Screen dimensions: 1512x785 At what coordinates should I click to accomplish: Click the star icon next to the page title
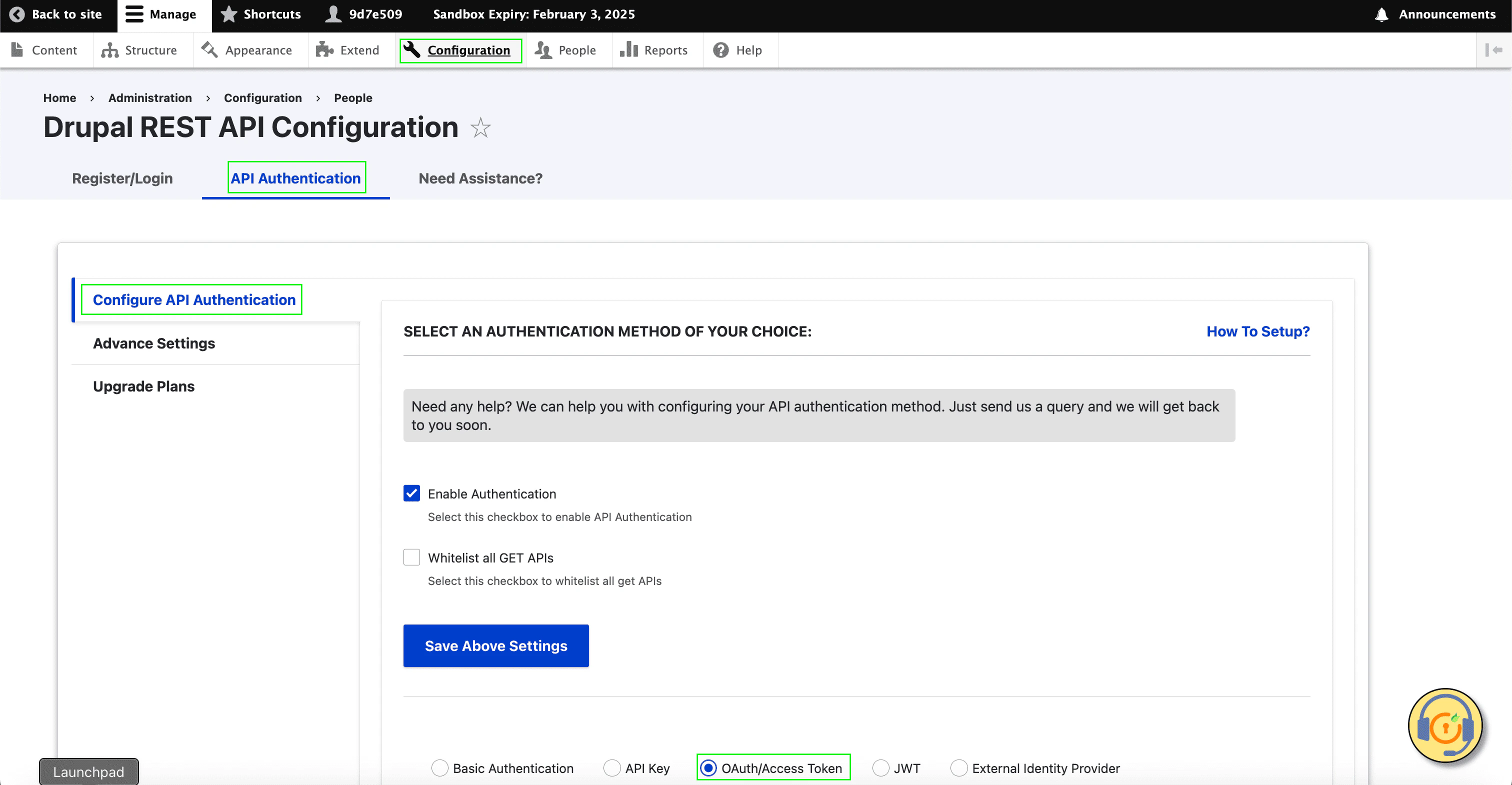click(480, 128)
